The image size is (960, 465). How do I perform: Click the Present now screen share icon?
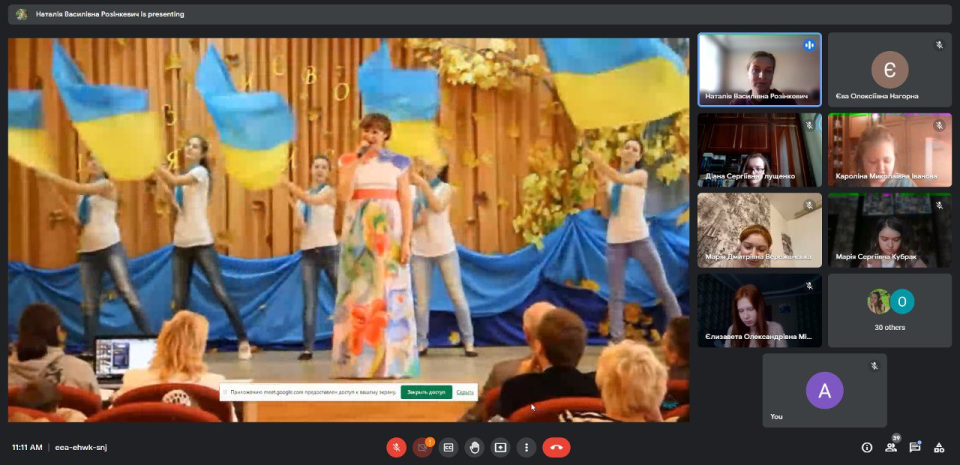tap(500, 447)
